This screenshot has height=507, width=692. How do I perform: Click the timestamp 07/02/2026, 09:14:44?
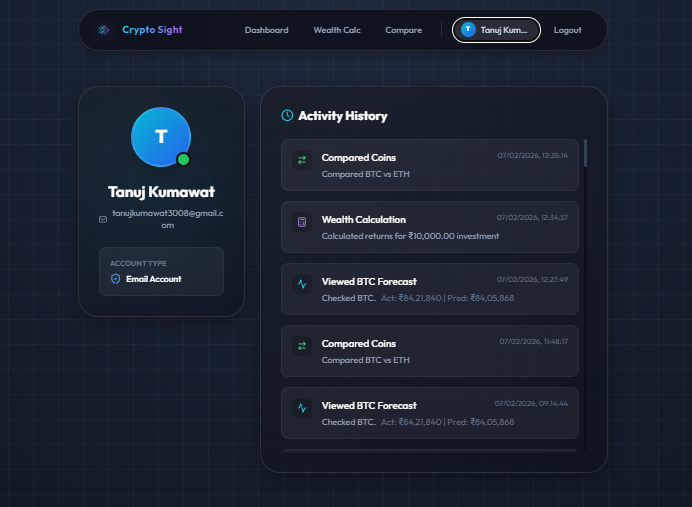point(531,403)
